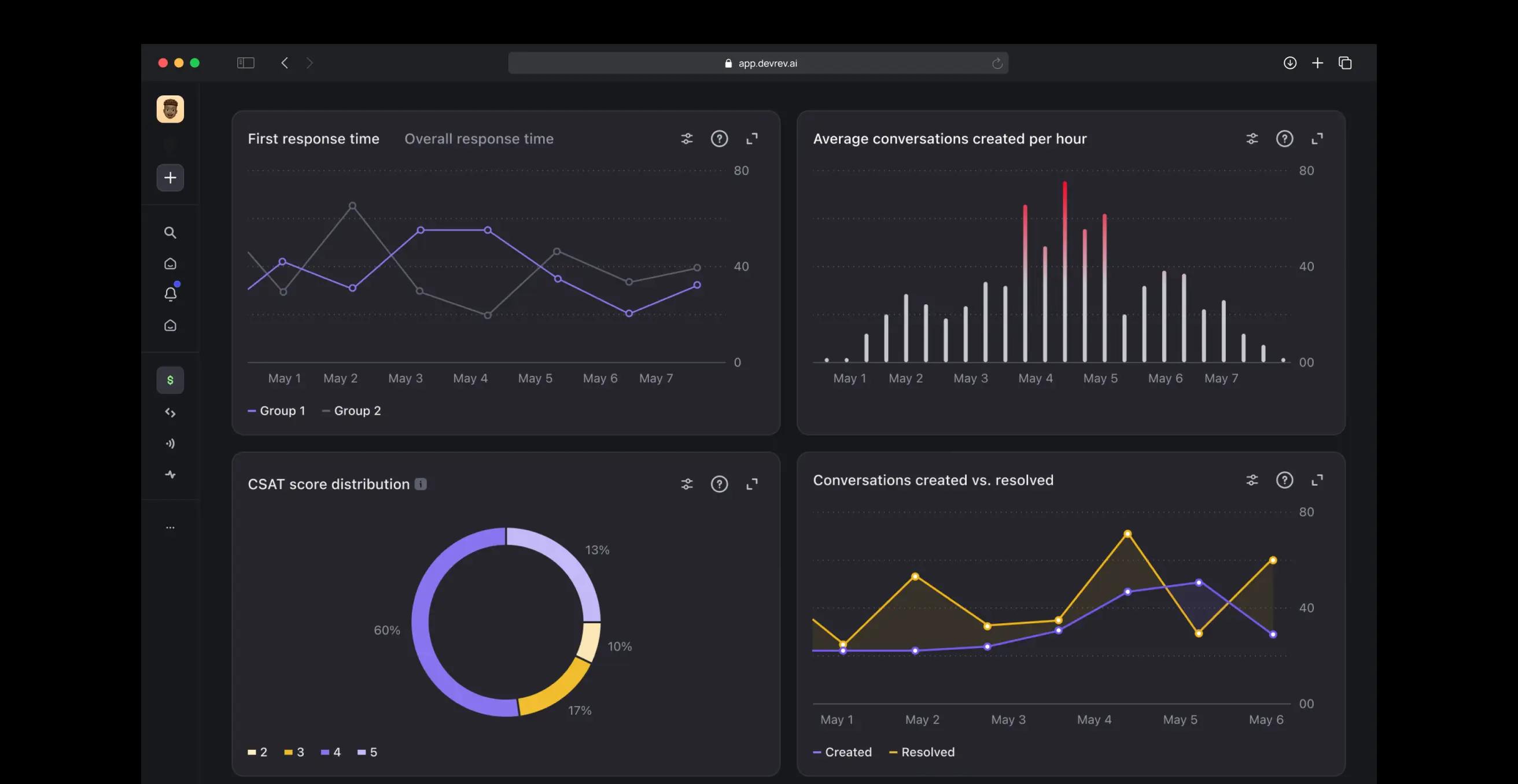Toggle the Resolved legend series

click(922, 752)
